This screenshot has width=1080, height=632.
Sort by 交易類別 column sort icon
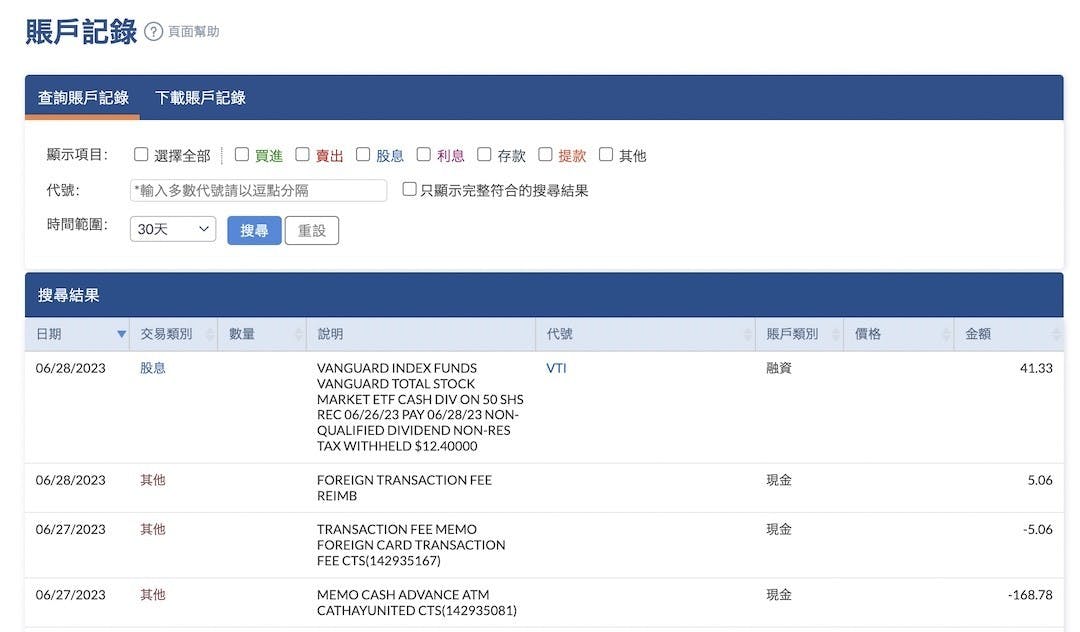(210, 335)
